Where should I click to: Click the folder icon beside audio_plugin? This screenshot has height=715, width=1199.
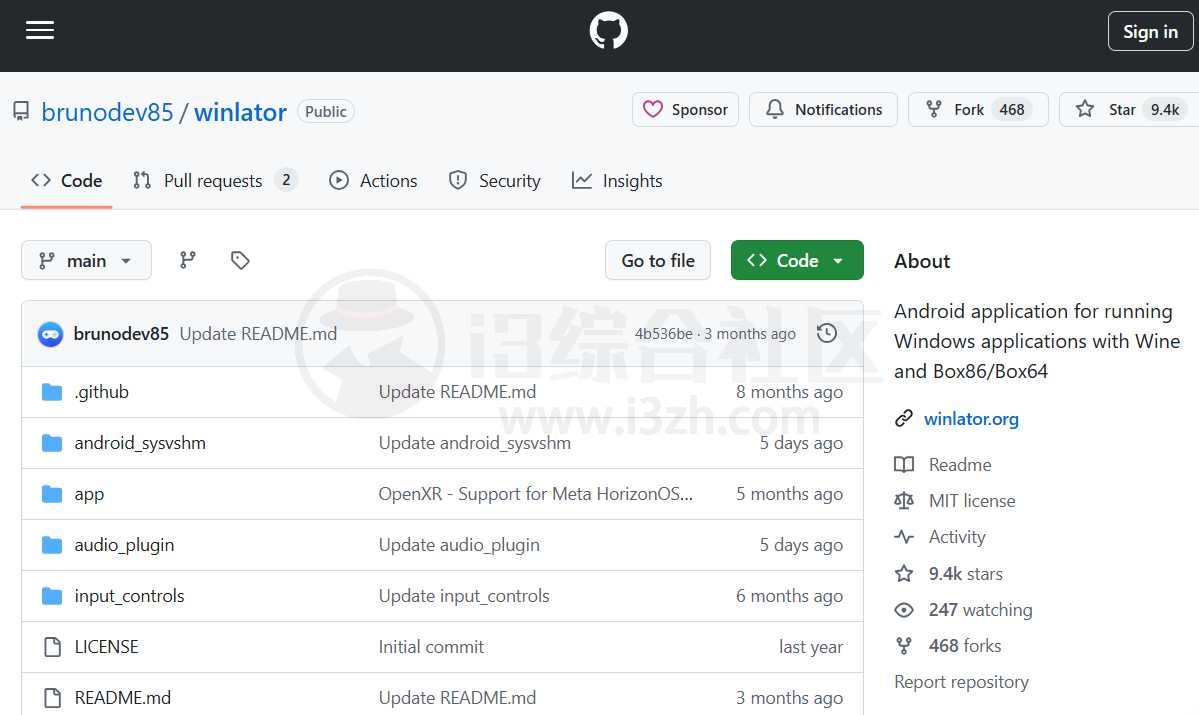[x=52, y=544]
